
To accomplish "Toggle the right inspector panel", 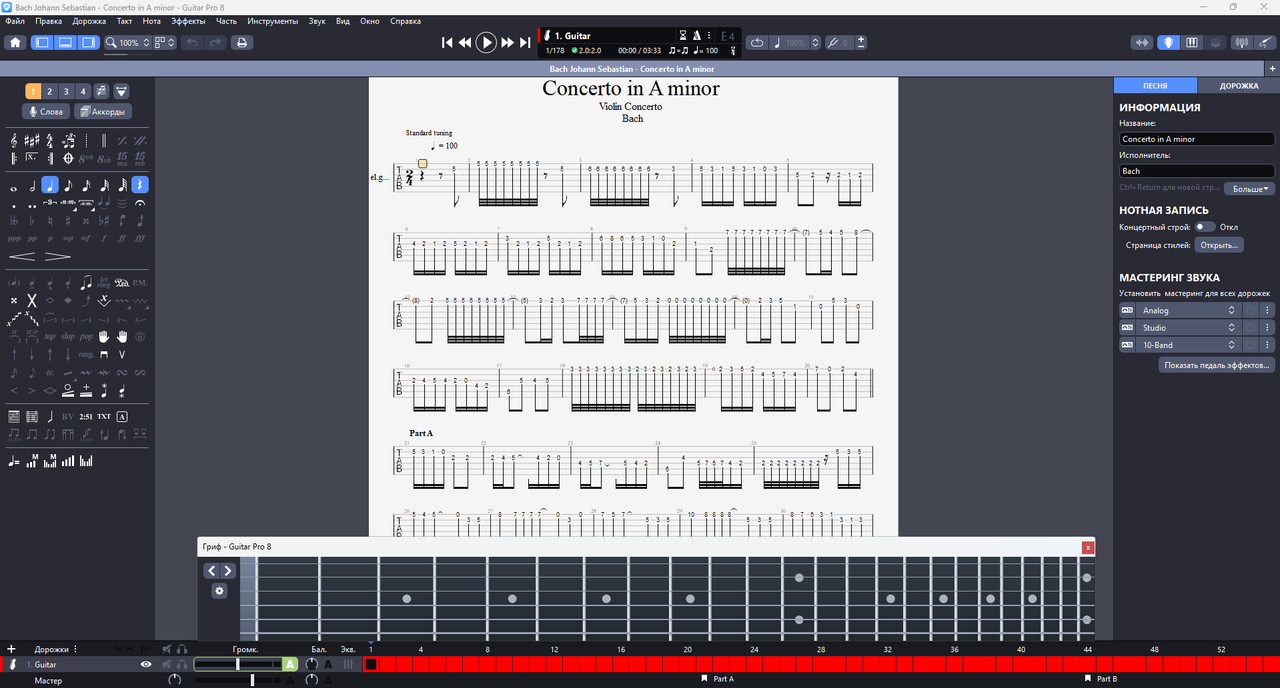I will pyautogui.click(x=88, y=43).
